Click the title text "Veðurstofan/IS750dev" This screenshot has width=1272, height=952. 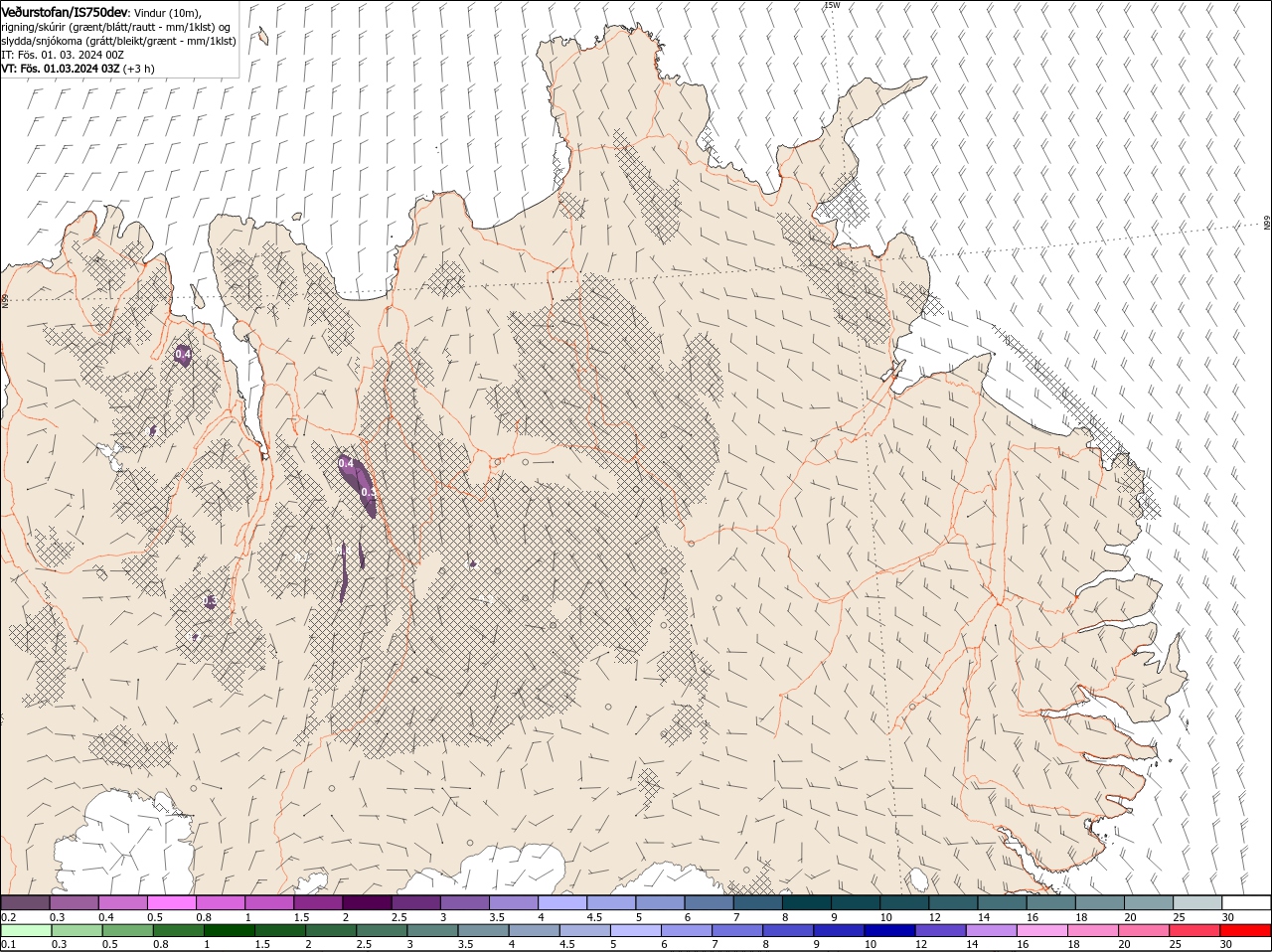pyautogui.click(x=64, y=11)
